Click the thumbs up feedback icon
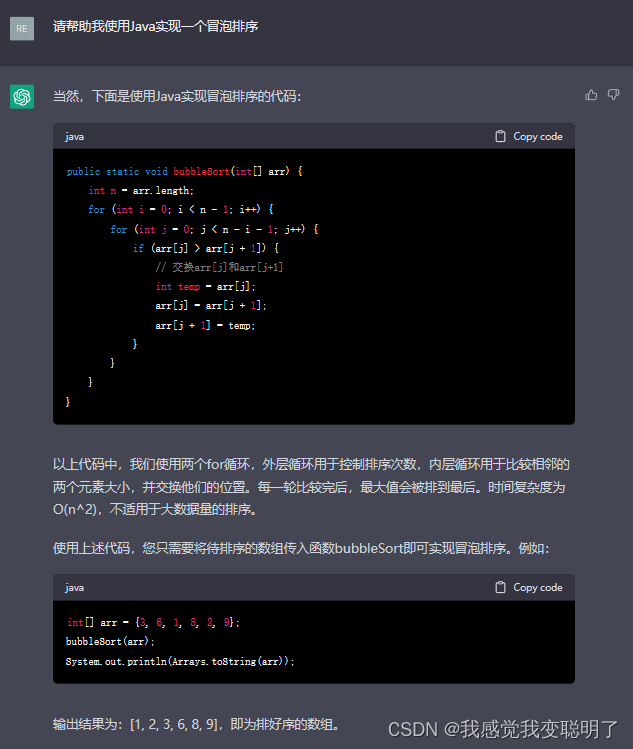633x749 pixels. (591, 95)
